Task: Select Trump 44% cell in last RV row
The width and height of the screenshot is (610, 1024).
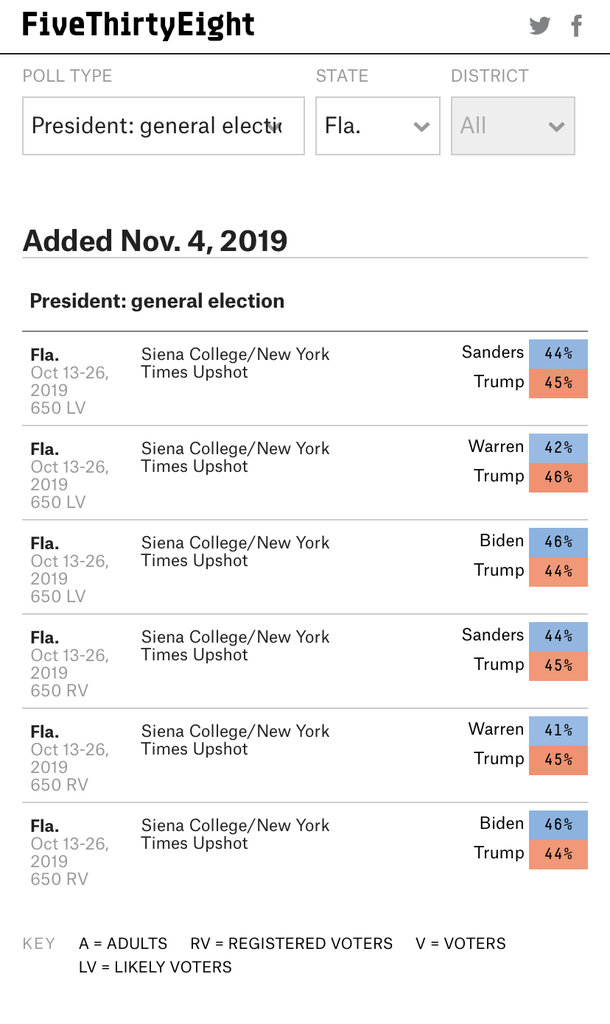Action: point(558,854)
